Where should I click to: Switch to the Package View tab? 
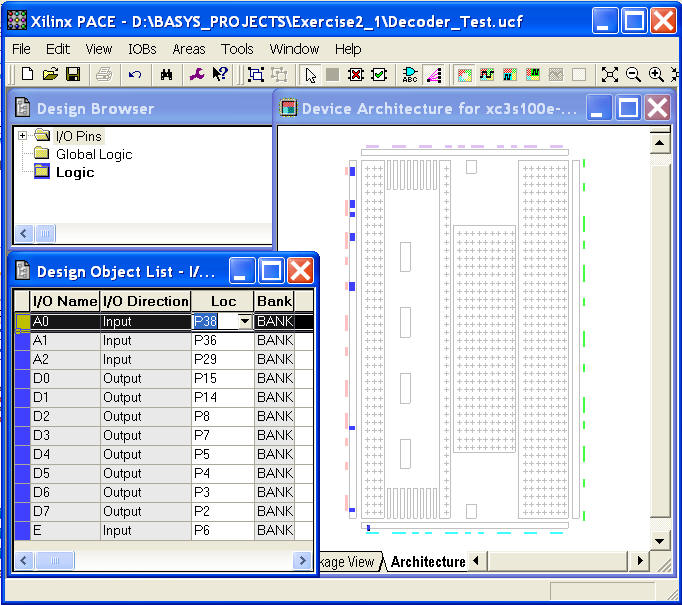[349, 562]
